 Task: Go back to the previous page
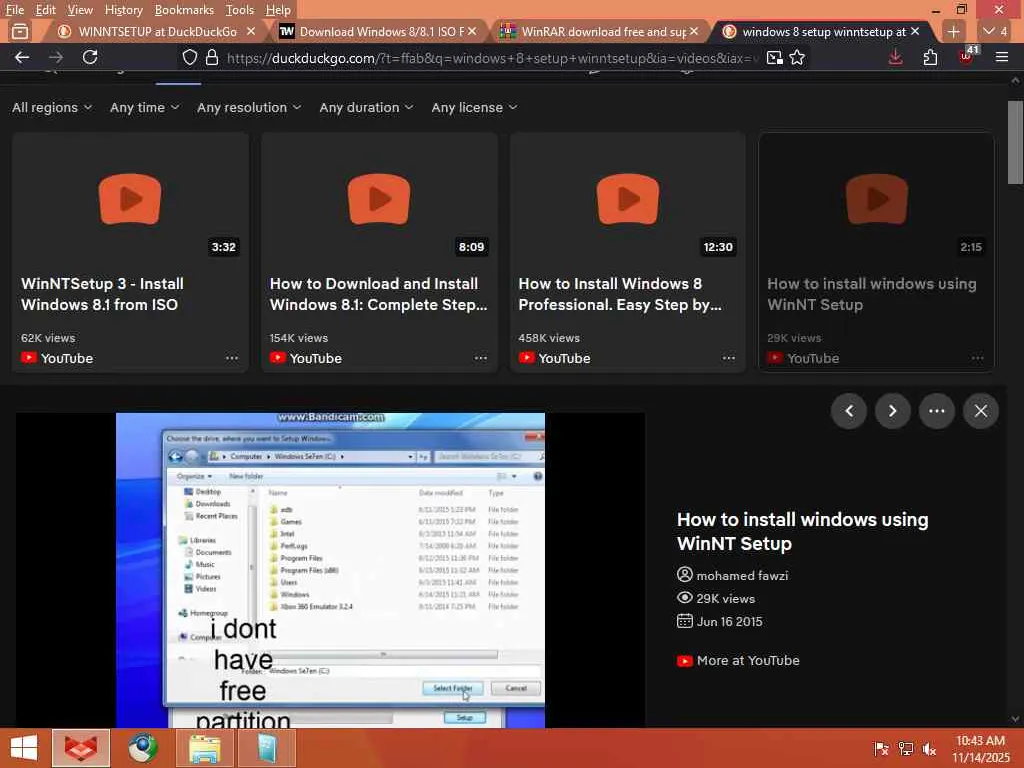pos(22,57)
